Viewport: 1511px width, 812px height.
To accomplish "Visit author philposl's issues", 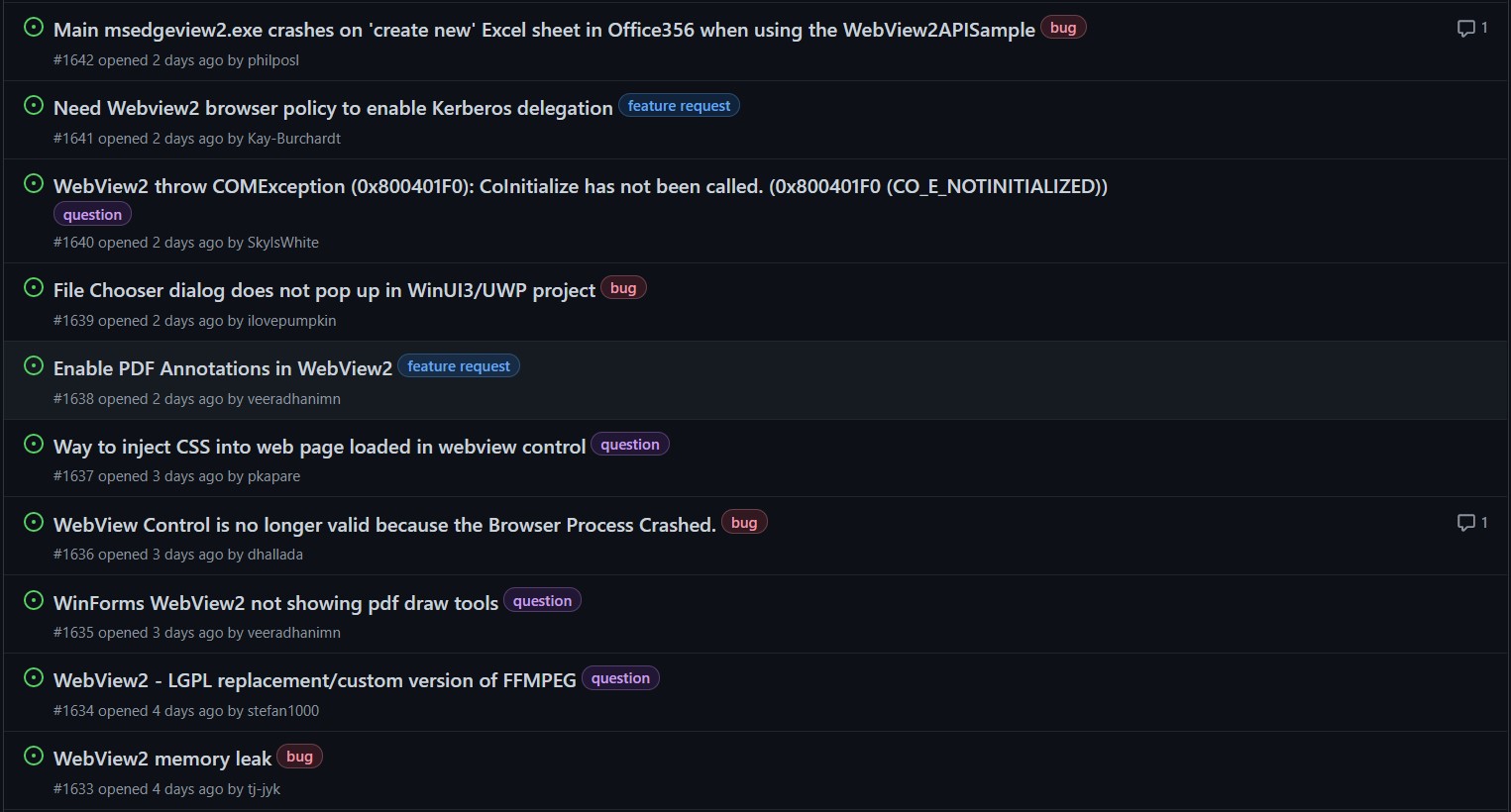I will point(273,60).
